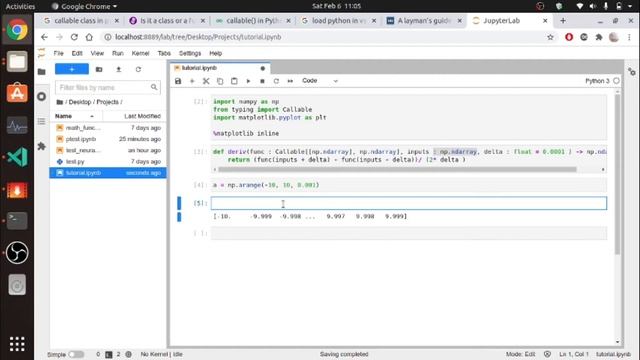Open the Settings menu
Viewport: 640px width, 360px height.
[190, 53]
